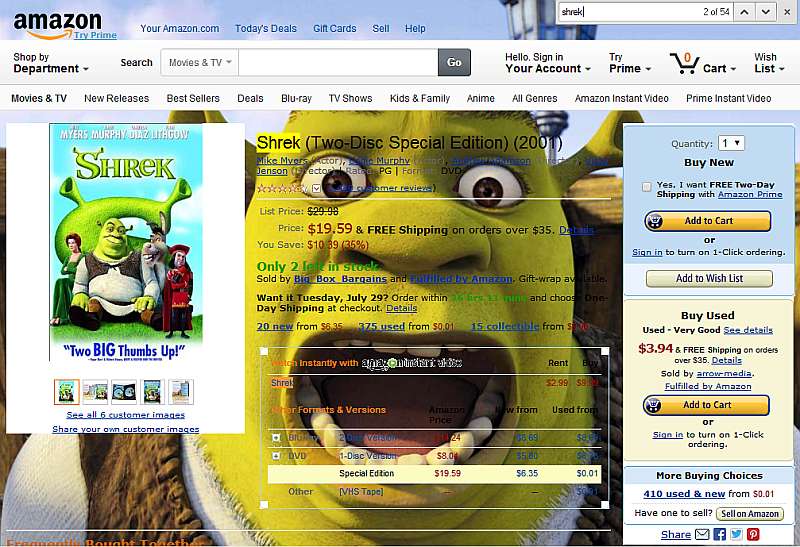Select the second customer image thumbnail
The image size is (800, 547).
95,392
